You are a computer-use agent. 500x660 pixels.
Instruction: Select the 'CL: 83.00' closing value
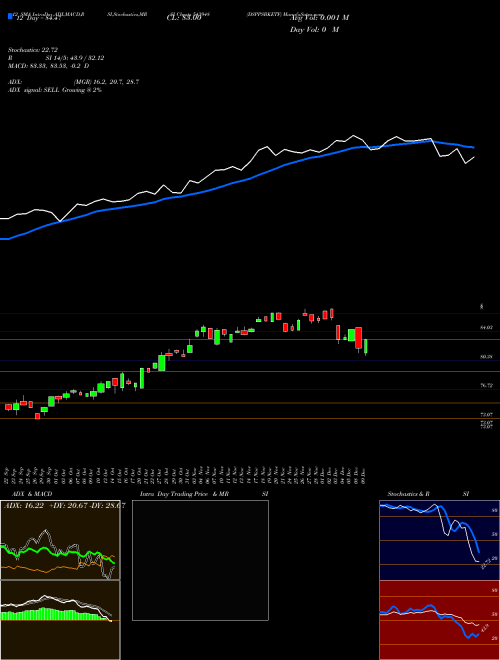[x=184, y=18]
